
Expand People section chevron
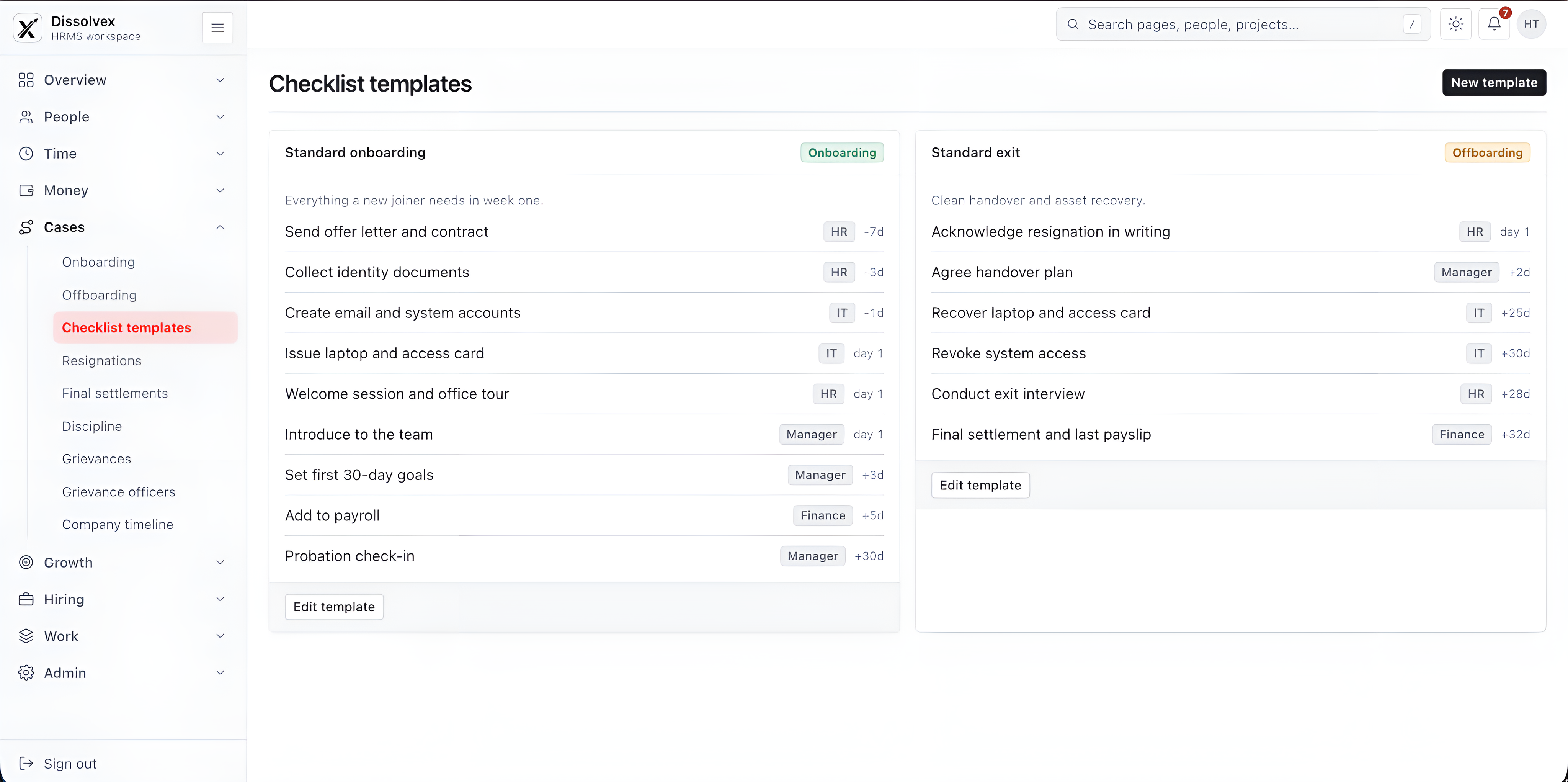tap(220, 117)
